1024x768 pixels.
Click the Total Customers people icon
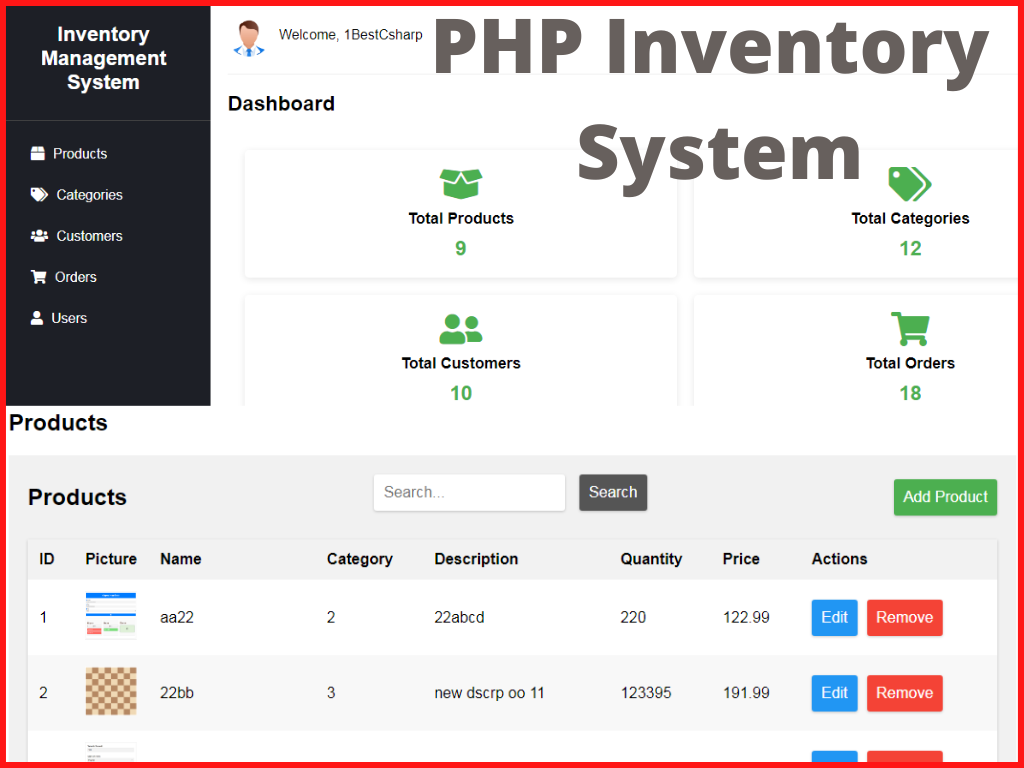point(460,327)
